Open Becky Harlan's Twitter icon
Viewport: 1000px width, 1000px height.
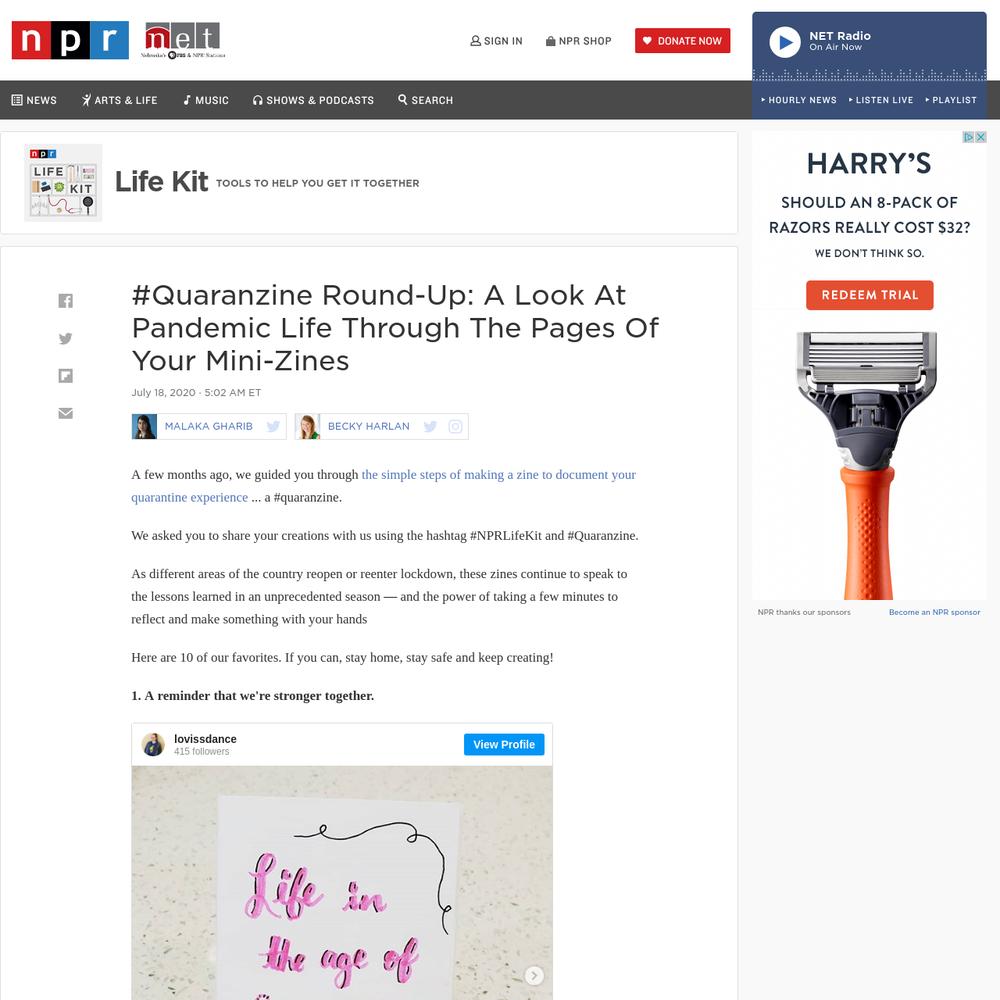(x=430, y=427)
